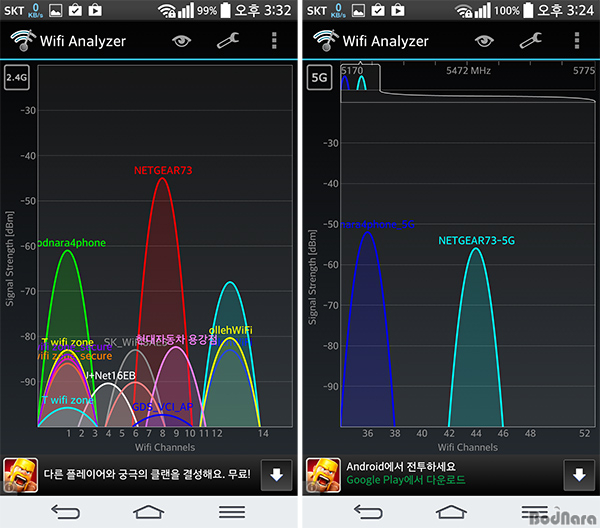
Task: Select ollehWiFi network label
Action: [x=230, y=330]
